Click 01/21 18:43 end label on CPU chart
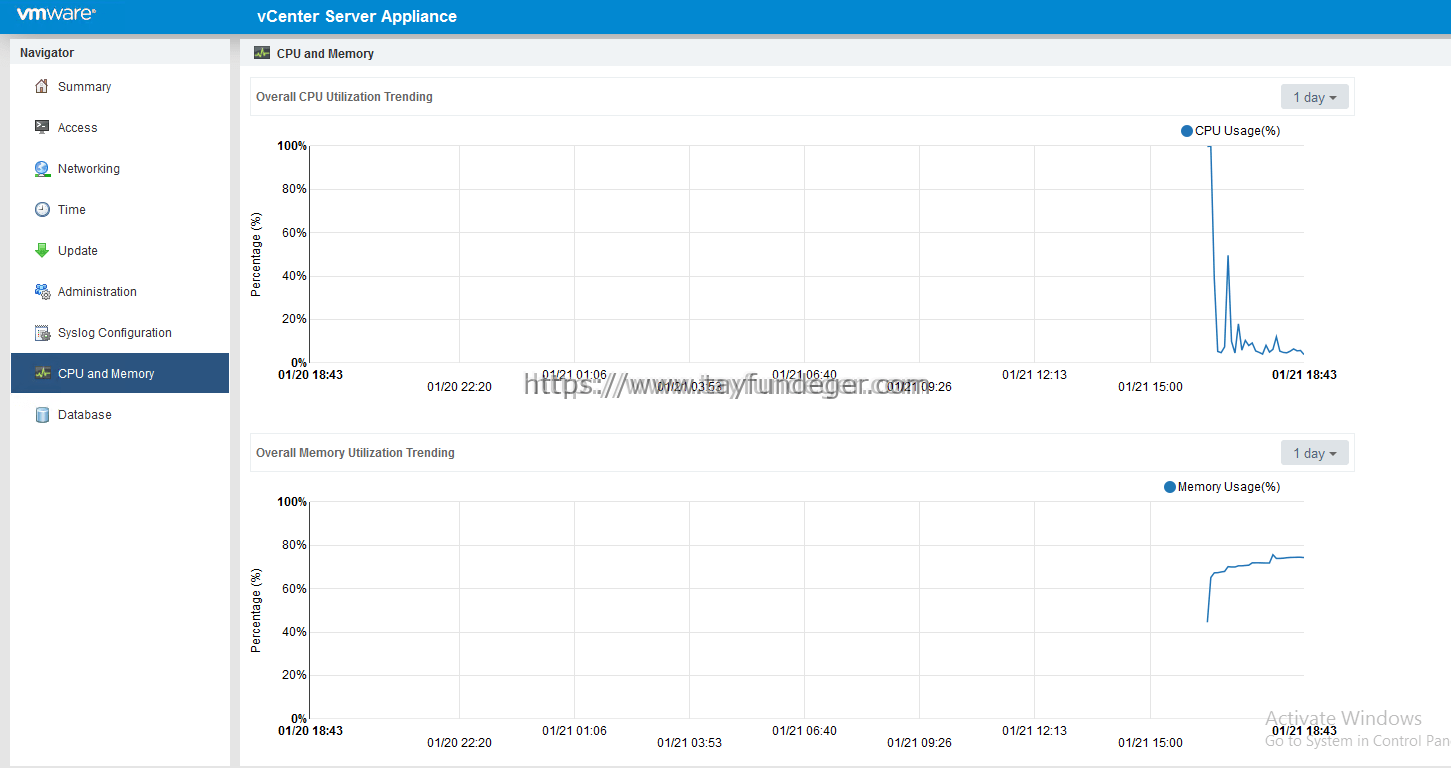 coord(1304,375)
